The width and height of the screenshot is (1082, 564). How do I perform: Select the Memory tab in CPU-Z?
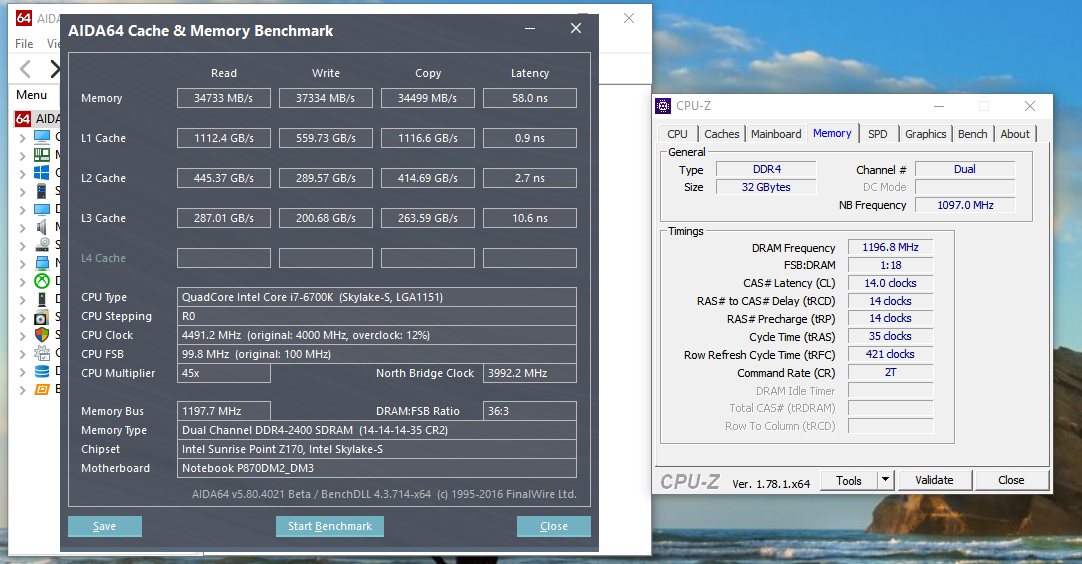[x=832, y=133]
